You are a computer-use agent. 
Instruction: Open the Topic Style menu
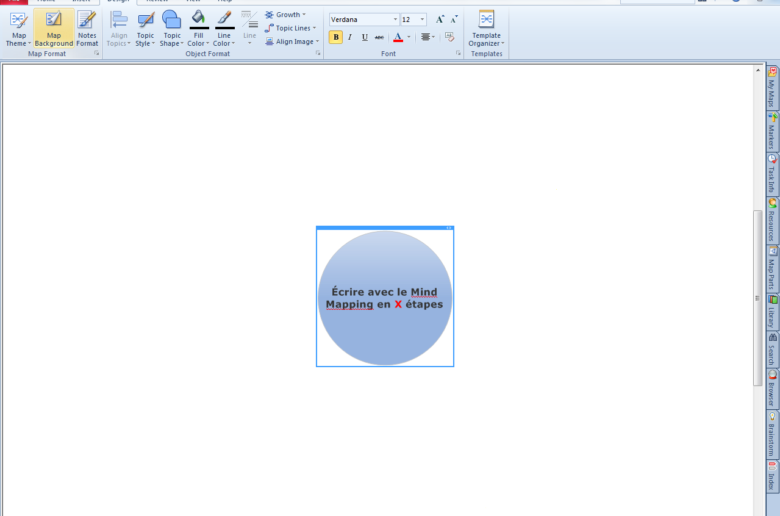(146, 28)
